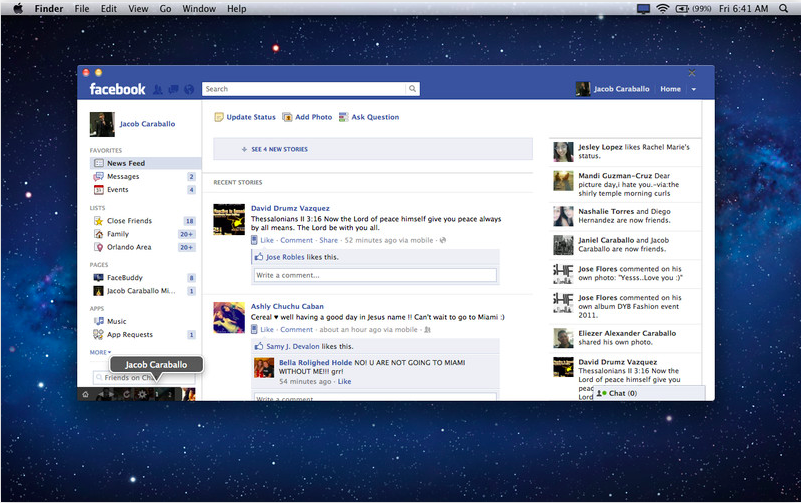Click Ashly Chuchu Caban's post thumbnail
The image size is (801, 503).
click(x=229, y=318)
